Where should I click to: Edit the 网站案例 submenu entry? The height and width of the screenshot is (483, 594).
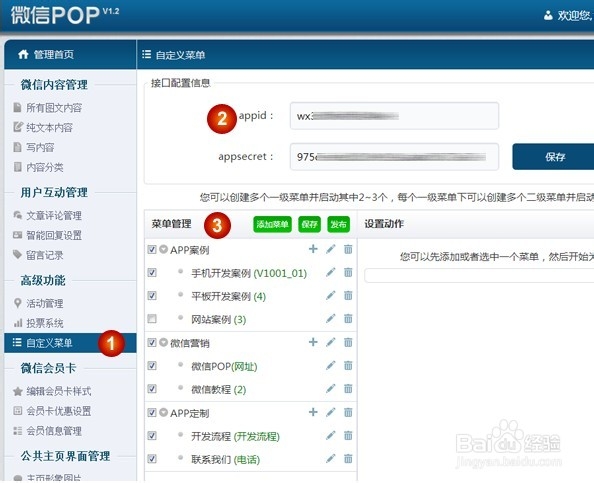pyautogui.click(x=331, y=319)
